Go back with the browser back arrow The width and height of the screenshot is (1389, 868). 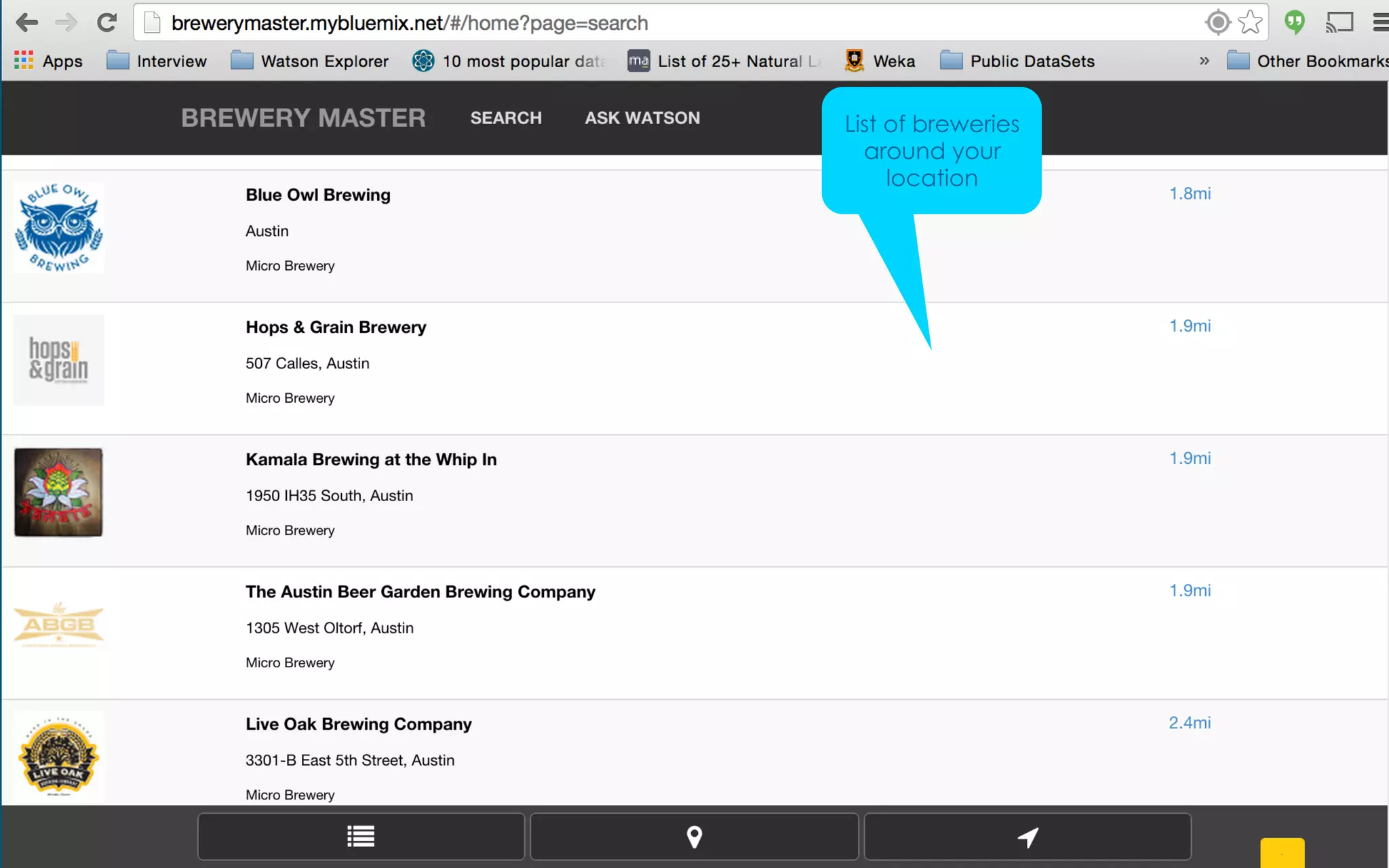click(x=26, y=23)
